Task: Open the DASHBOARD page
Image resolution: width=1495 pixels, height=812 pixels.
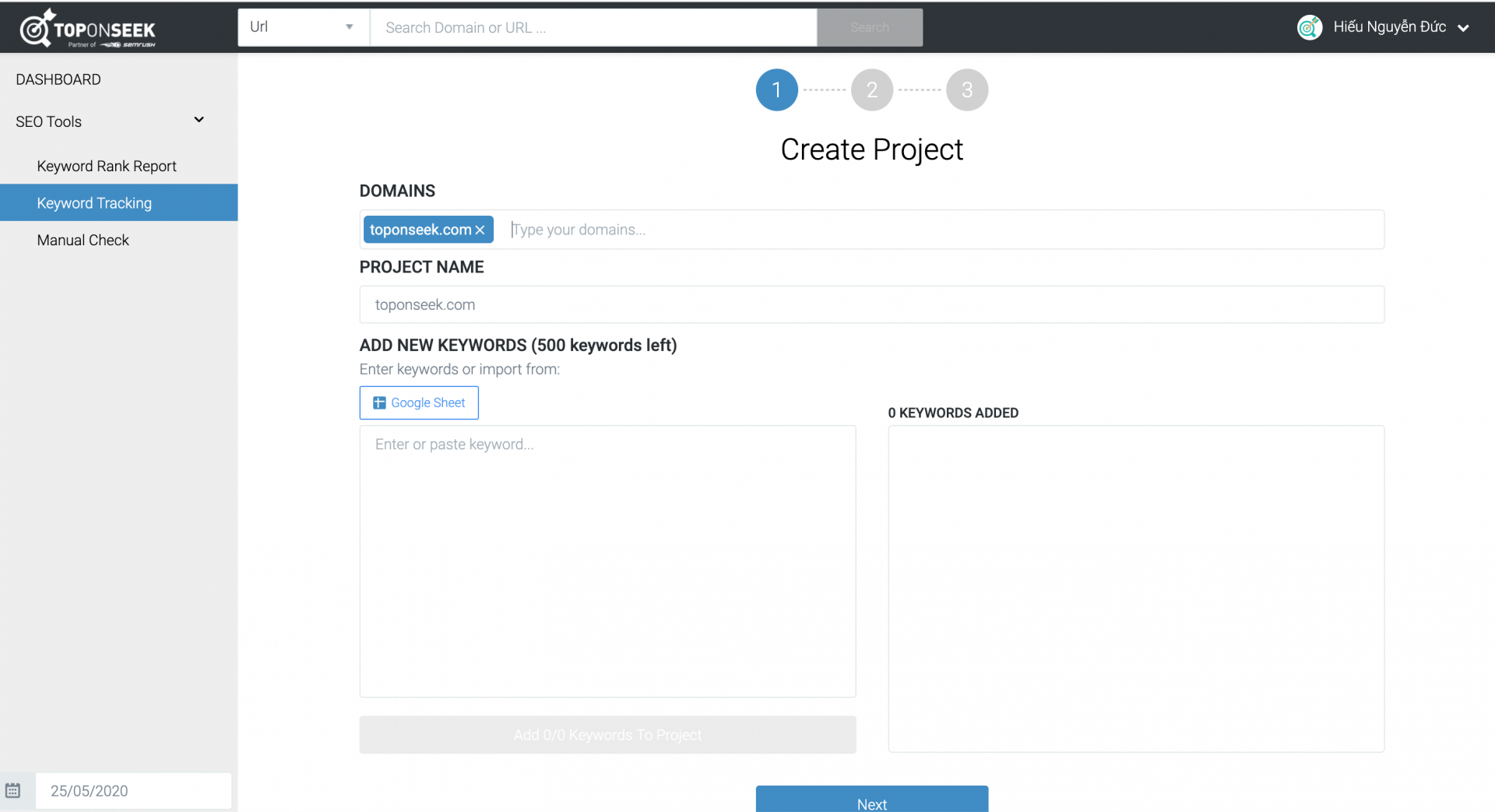Action: pos(58,79)
